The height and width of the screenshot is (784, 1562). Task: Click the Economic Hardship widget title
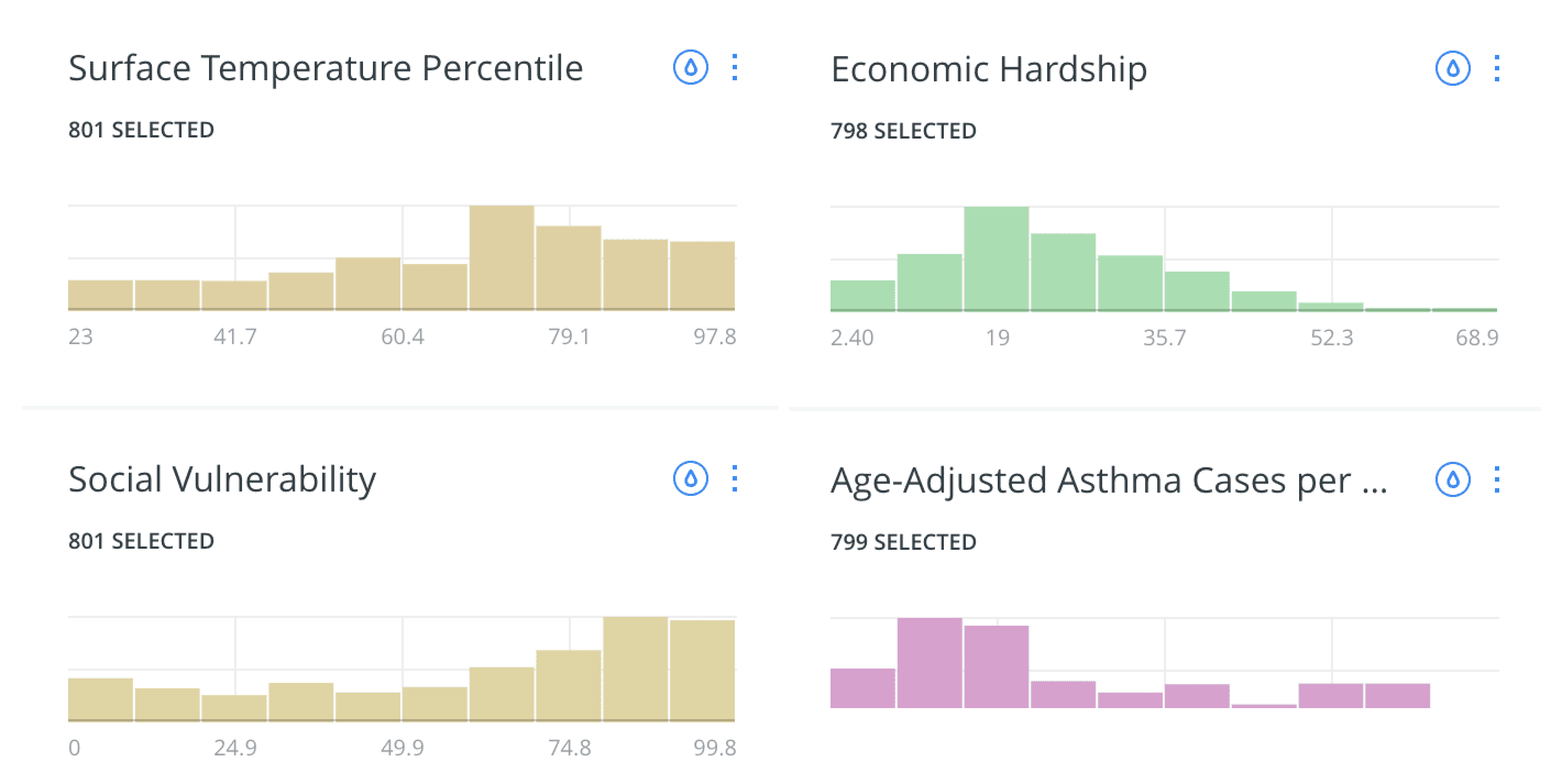pos(988,69)
